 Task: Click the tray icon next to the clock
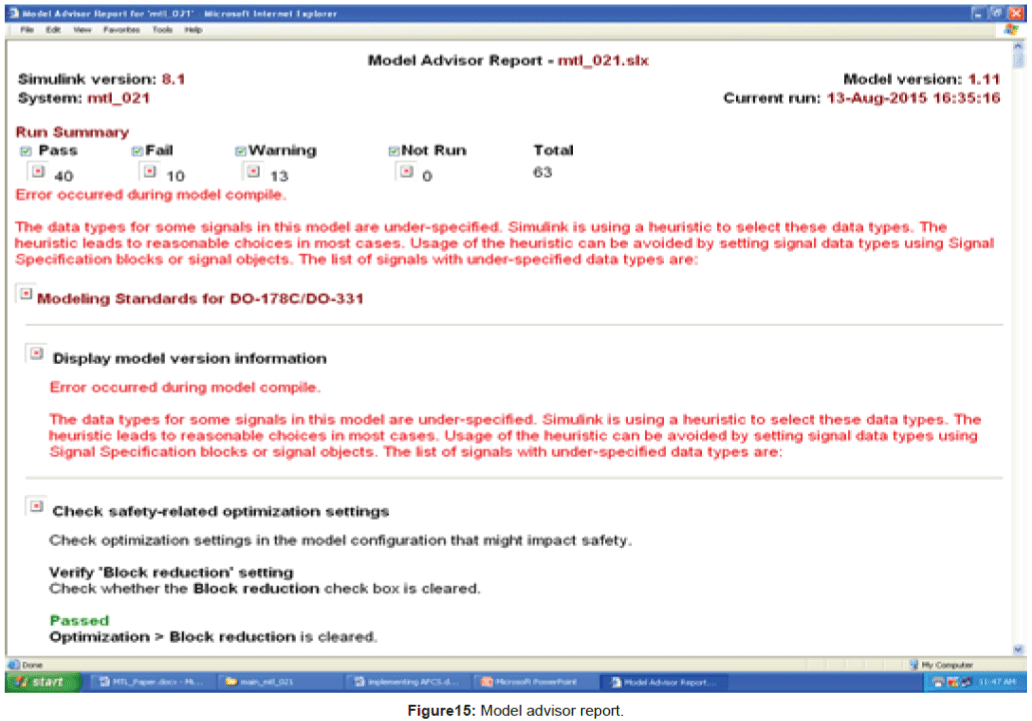click(x=966, y=682)
